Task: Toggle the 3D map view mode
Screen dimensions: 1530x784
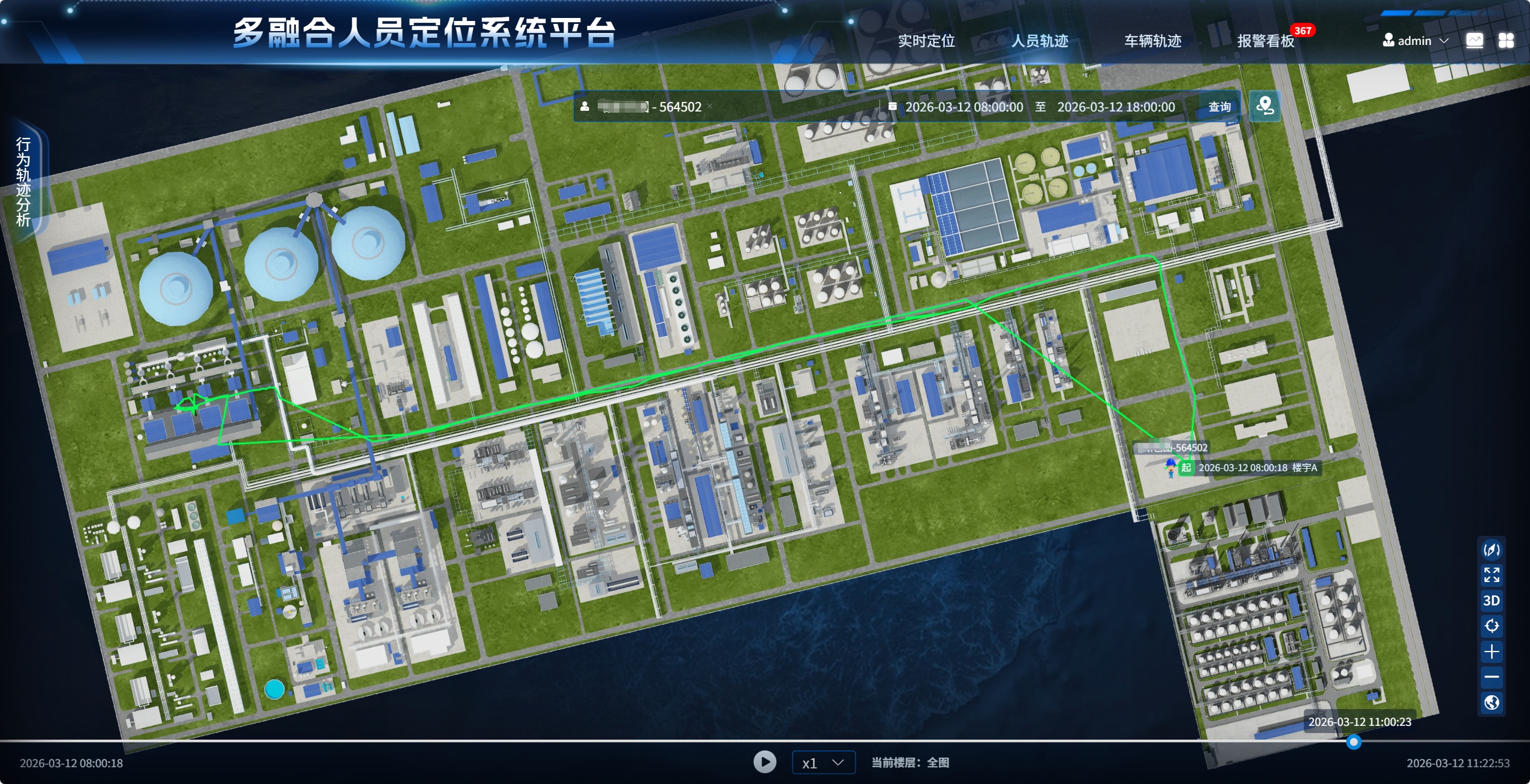Action: click(x=1491, y=601)
